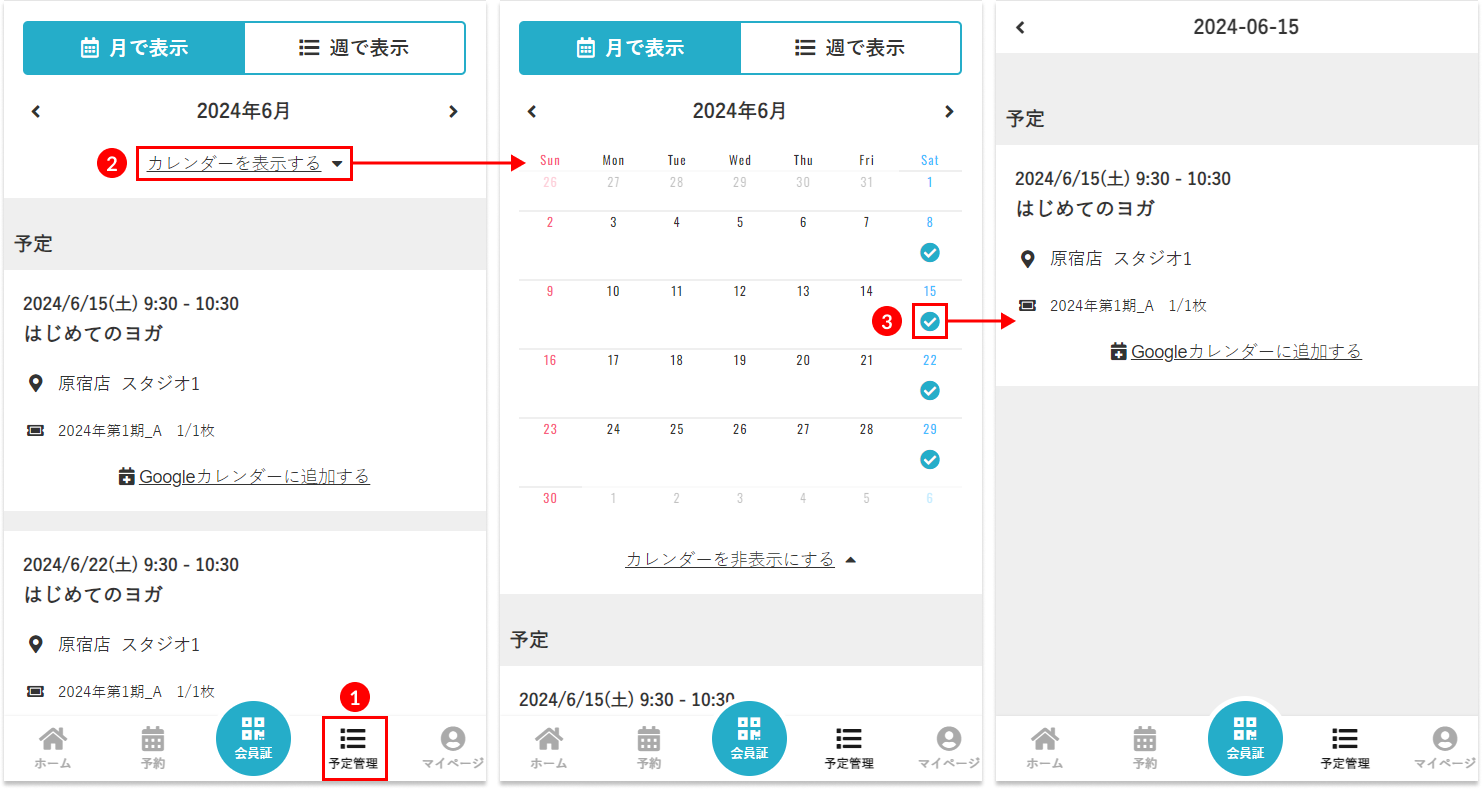1482x789 pixels.
Task: Select the checkmark on June 8
Action: pos(930,253)
